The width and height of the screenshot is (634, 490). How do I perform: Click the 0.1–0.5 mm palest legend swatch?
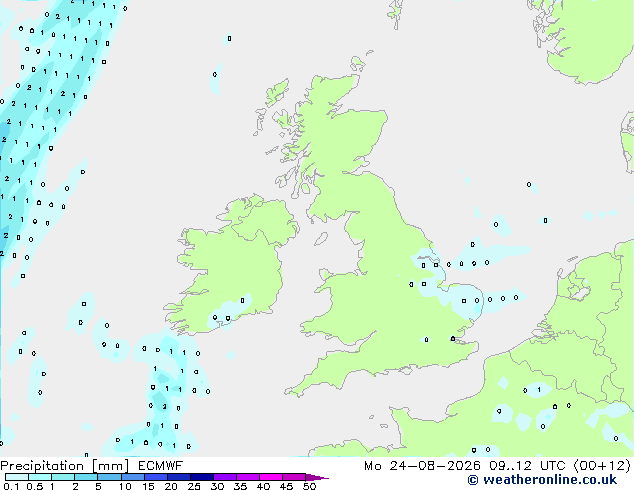17,477
